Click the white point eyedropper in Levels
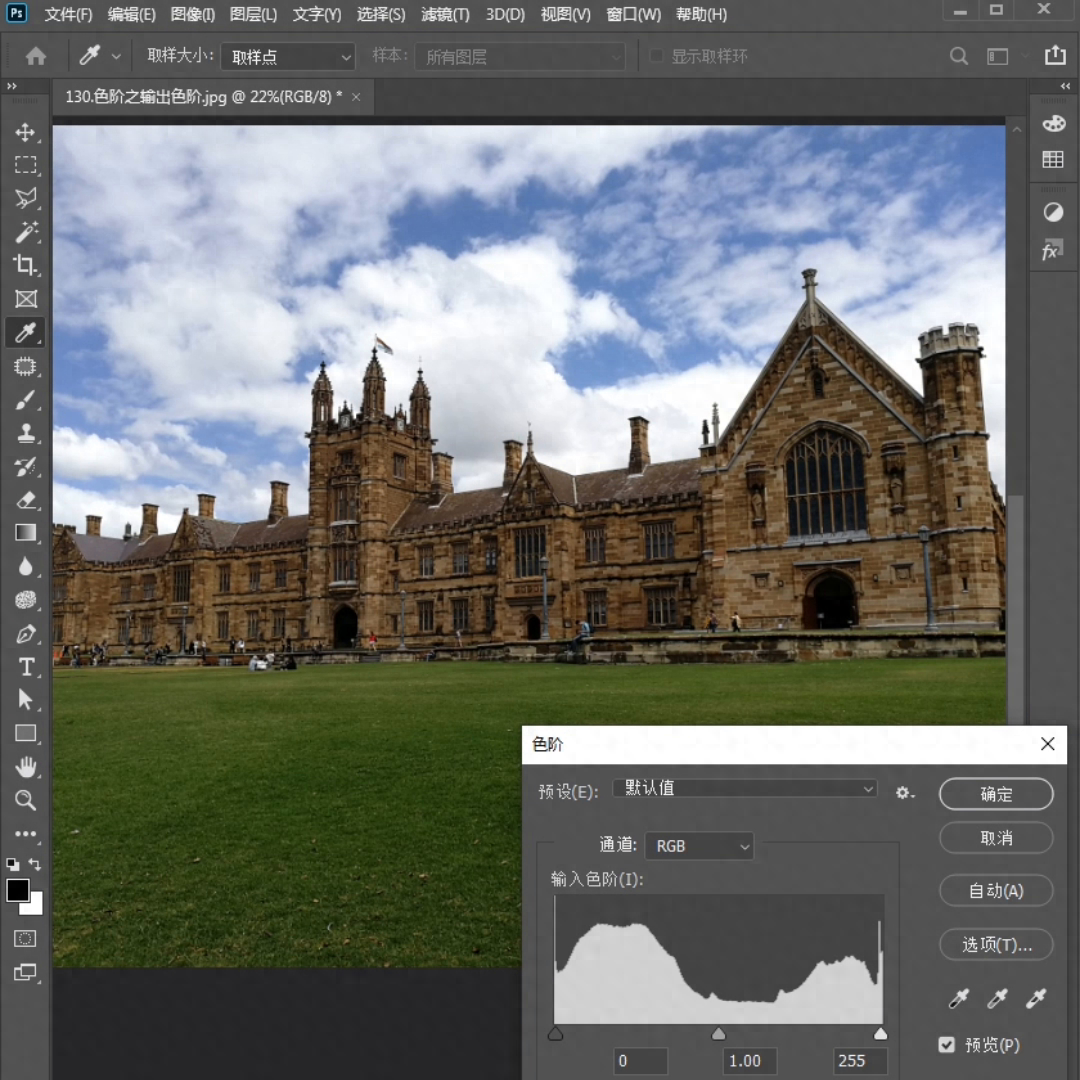 1036,998
